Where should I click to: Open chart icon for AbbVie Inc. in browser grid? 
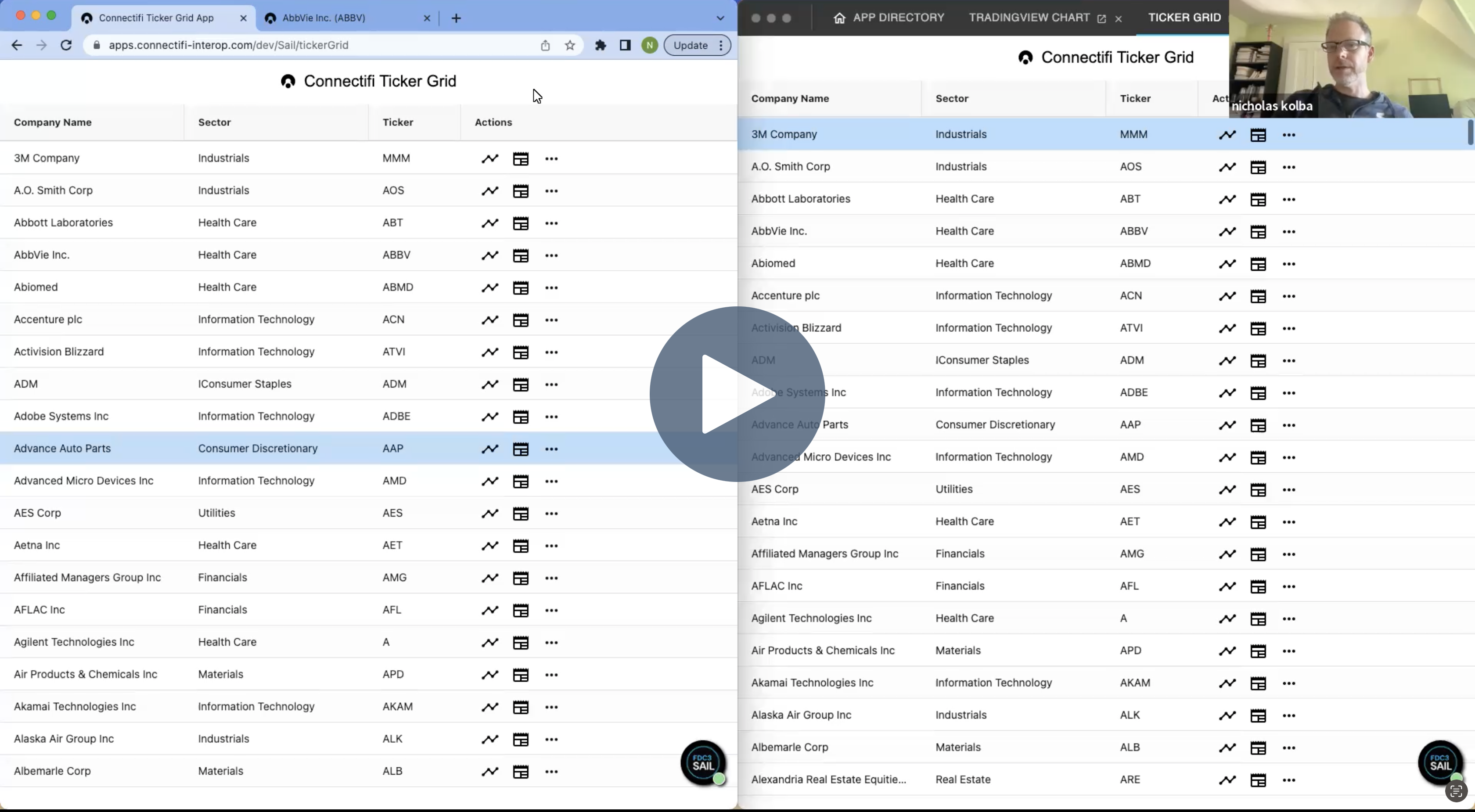click(489, 255)
